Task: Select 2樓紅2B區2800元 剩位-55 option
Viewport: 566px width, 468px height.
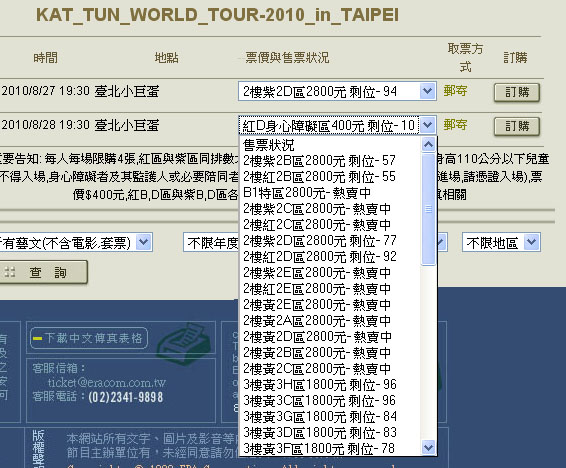Action: click(330, 176)
